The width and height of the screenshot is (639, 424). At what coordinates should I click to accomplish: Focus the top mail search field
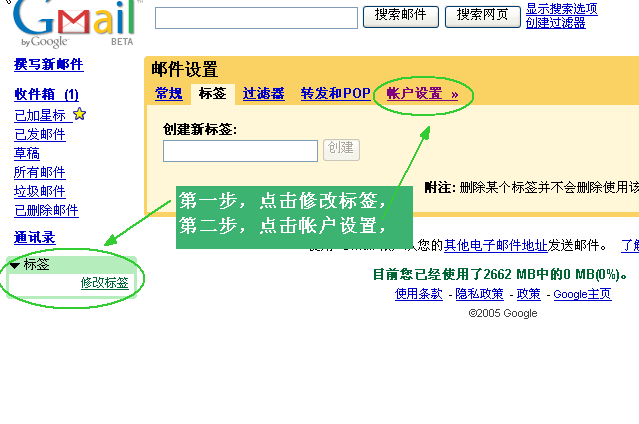tap(256, 18)
